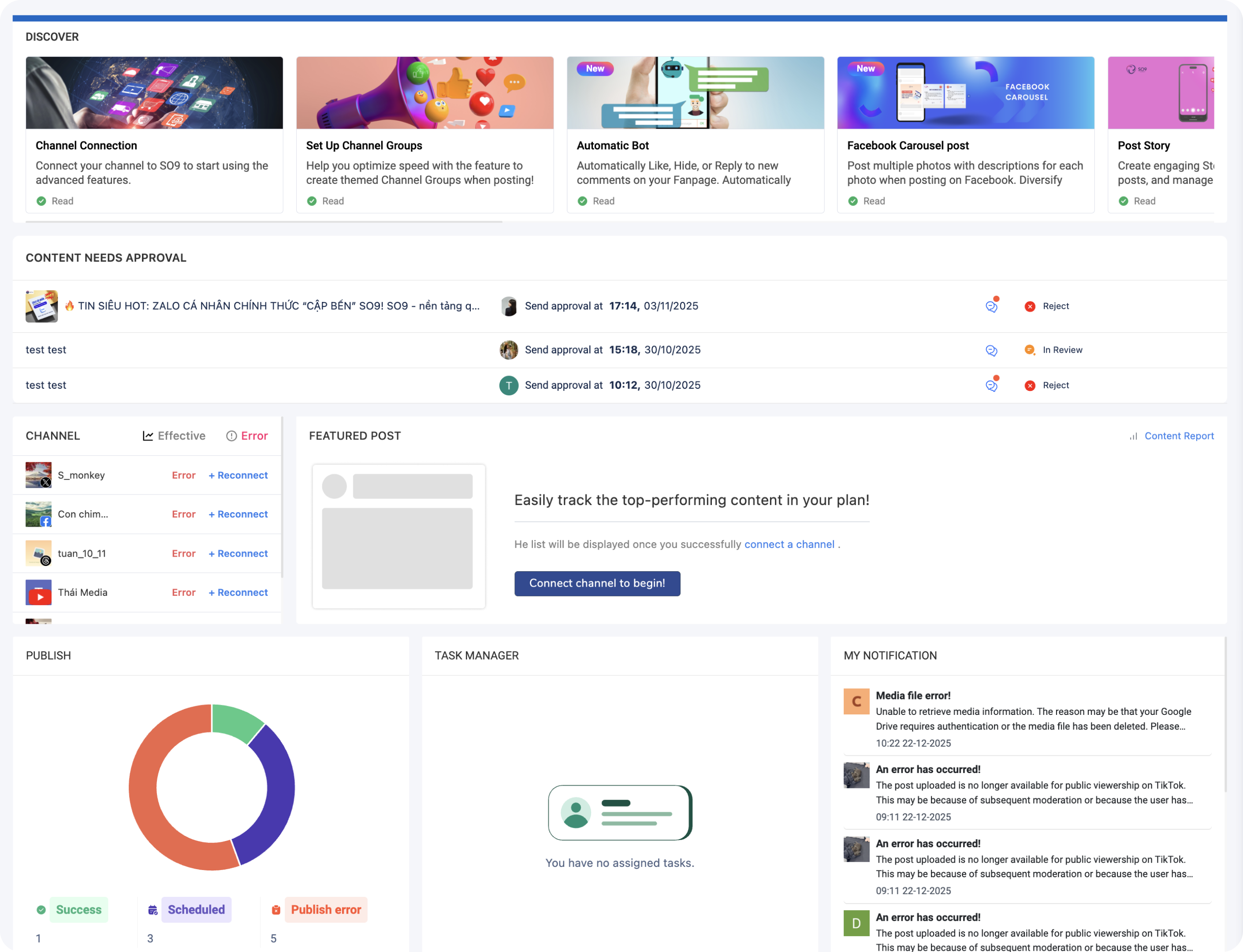Reconnect the S_monkey channel
This screenshot has width=1243, height=952.
tap(238, 475)
